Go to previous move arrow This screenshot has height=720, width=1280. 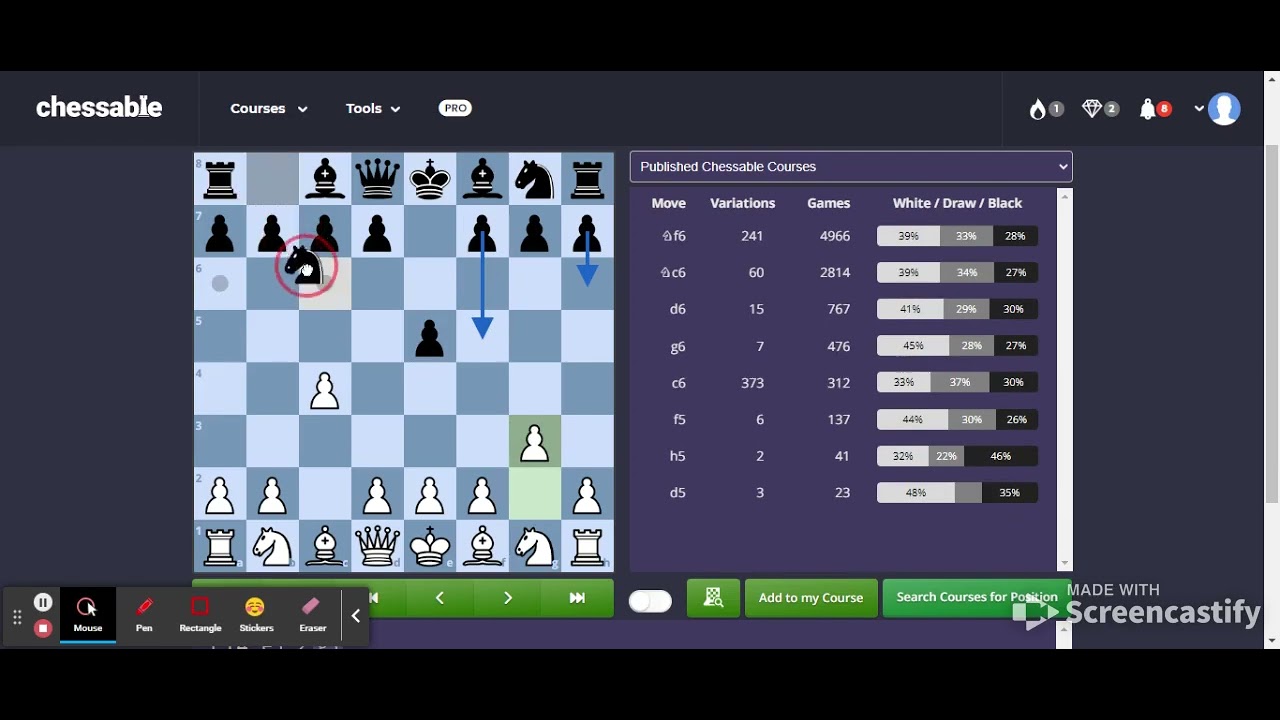click(x=439, y=598)
